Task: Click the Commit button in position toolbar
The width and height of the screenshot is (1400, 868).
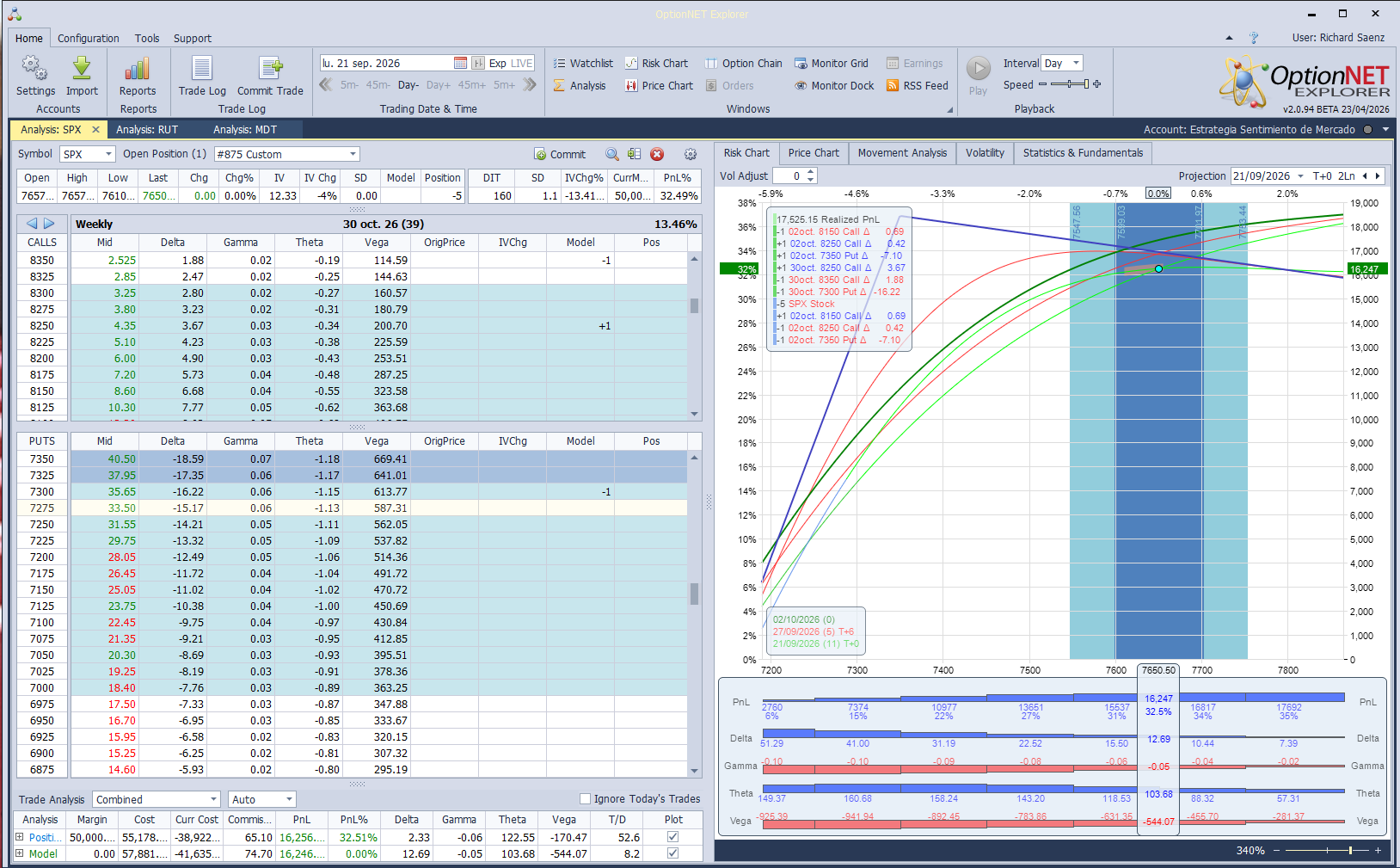Action: [x=560, y=154]
